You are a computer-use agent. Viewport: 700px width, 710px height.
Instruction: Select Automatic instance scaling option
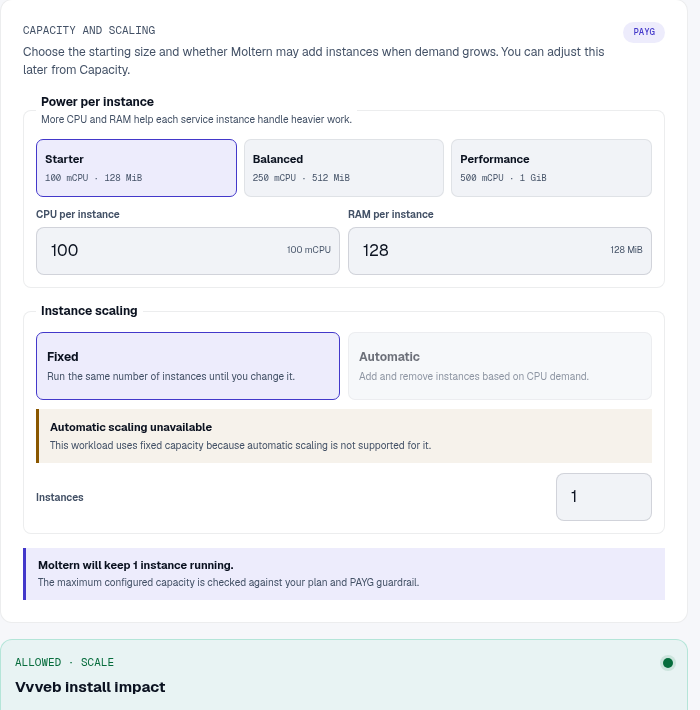(499, 366)
